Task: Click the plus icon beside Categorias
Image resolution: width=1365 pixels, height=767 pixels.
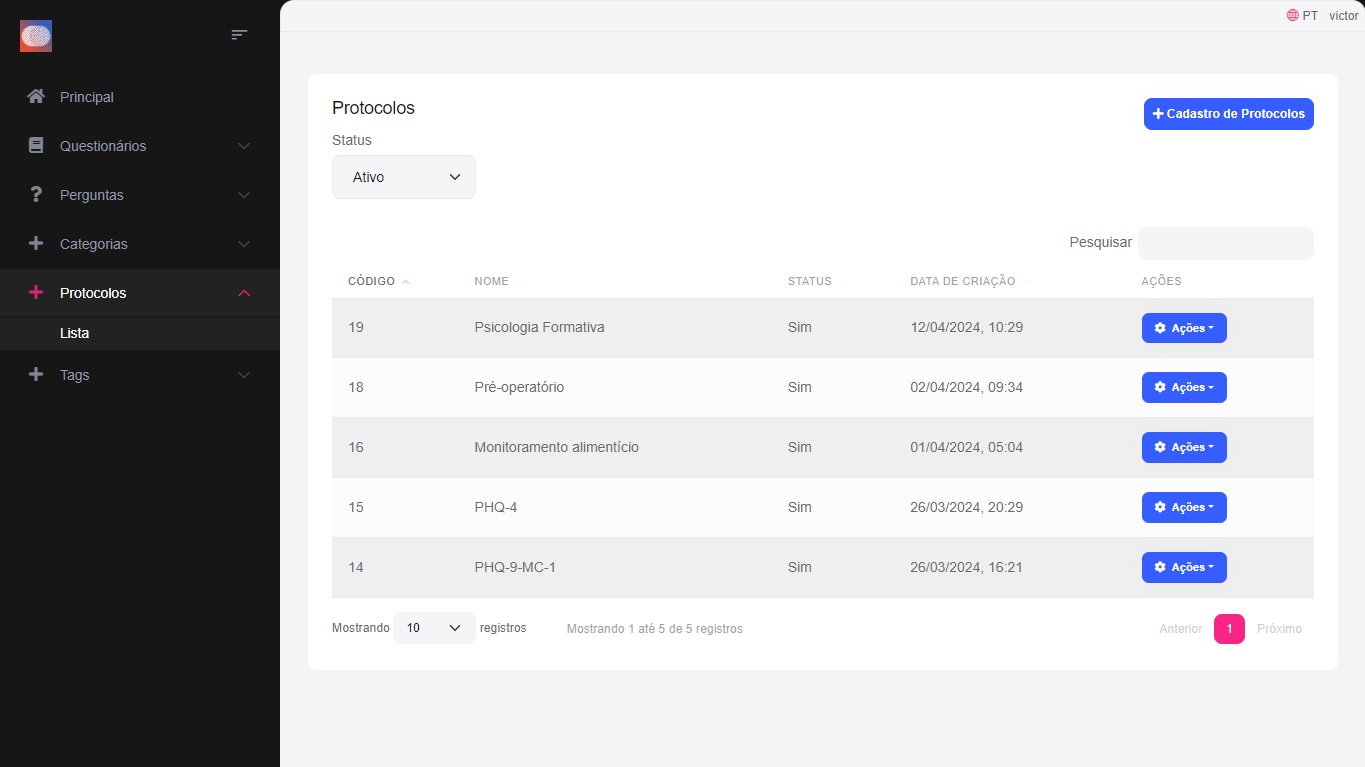Action: tap(36, 243)
